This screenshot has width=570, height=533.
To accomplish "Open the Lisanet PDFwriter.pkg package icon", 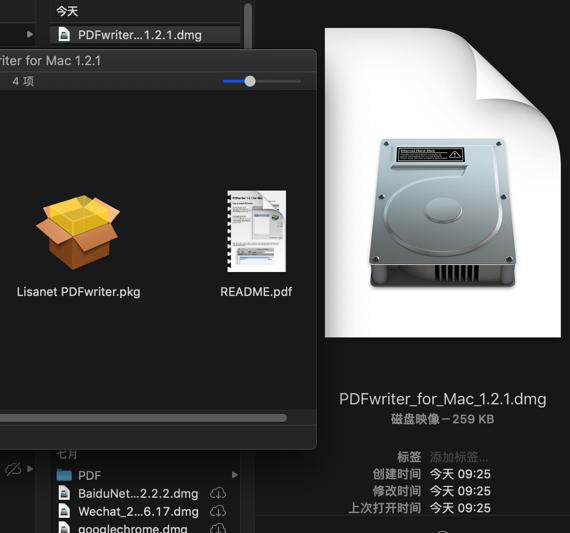I will coord(78,232).
